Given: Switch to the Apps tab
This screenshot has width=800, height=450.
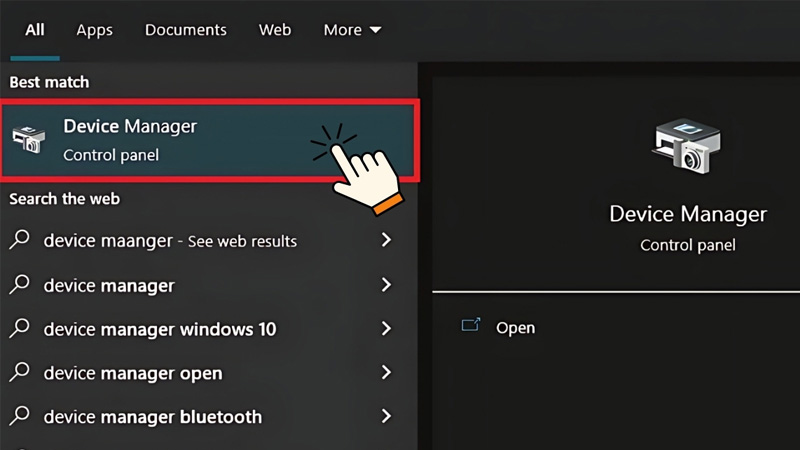Looking at the screenshot, I should 94,30.
